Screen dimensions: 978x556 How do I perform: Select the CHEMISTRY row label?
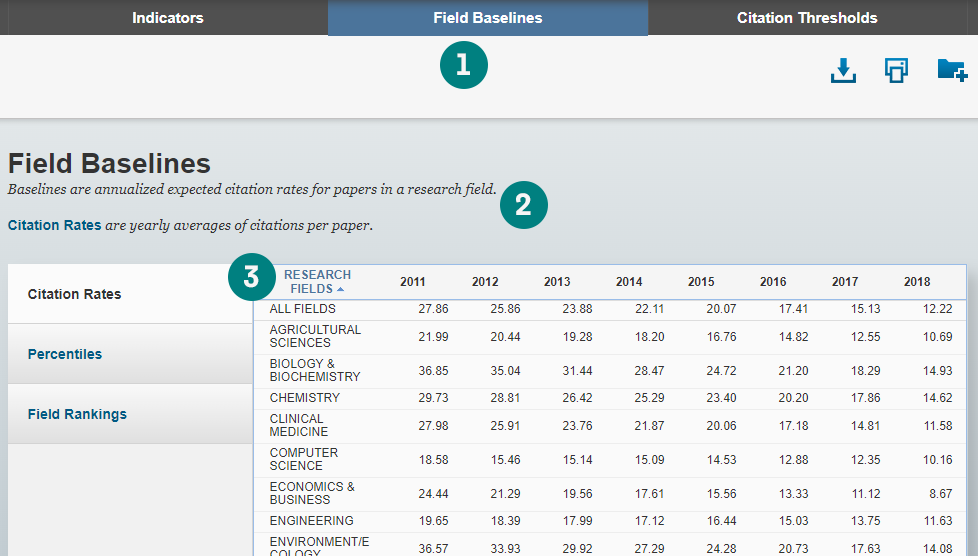(x=304, y=397)
